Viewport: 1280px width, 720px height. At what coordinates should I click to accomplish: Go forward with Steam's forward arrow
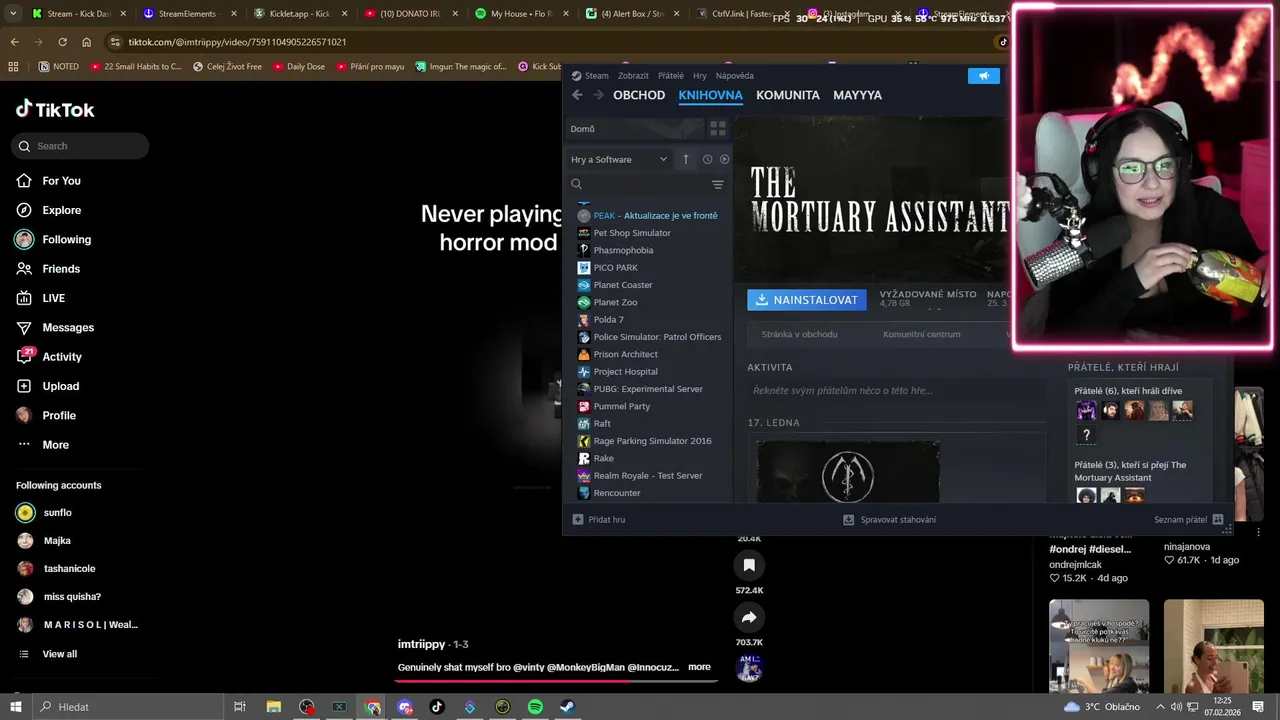pos(598,95)
